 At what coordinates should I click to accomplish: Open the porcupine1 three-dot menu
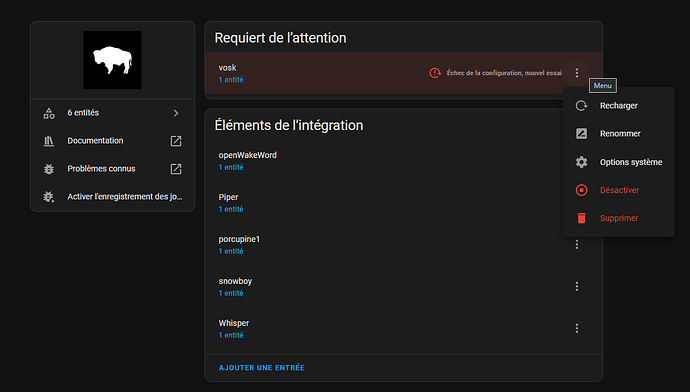(x=576, y=245)
